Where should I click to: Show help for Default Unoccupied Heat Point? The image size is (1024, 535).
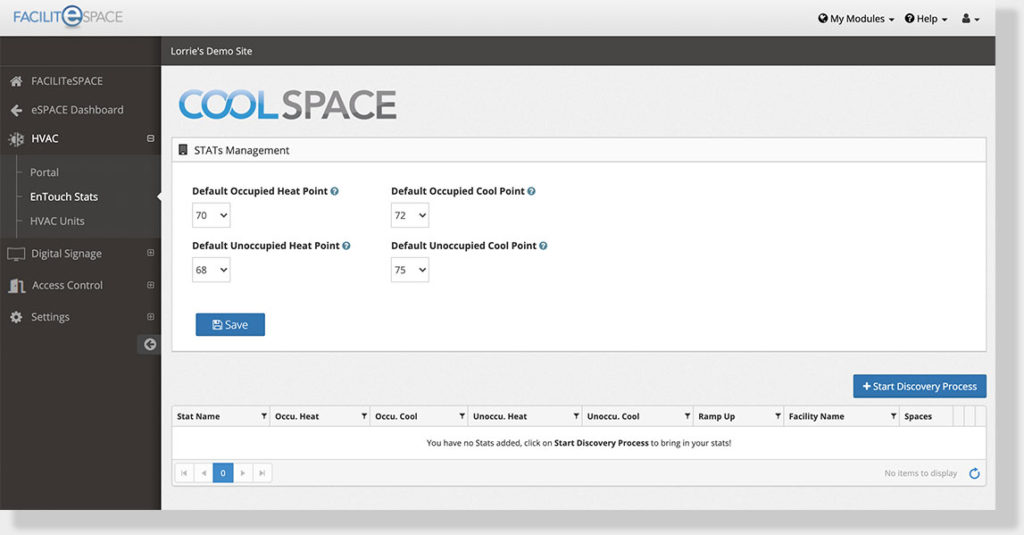[x=346, y=246]
